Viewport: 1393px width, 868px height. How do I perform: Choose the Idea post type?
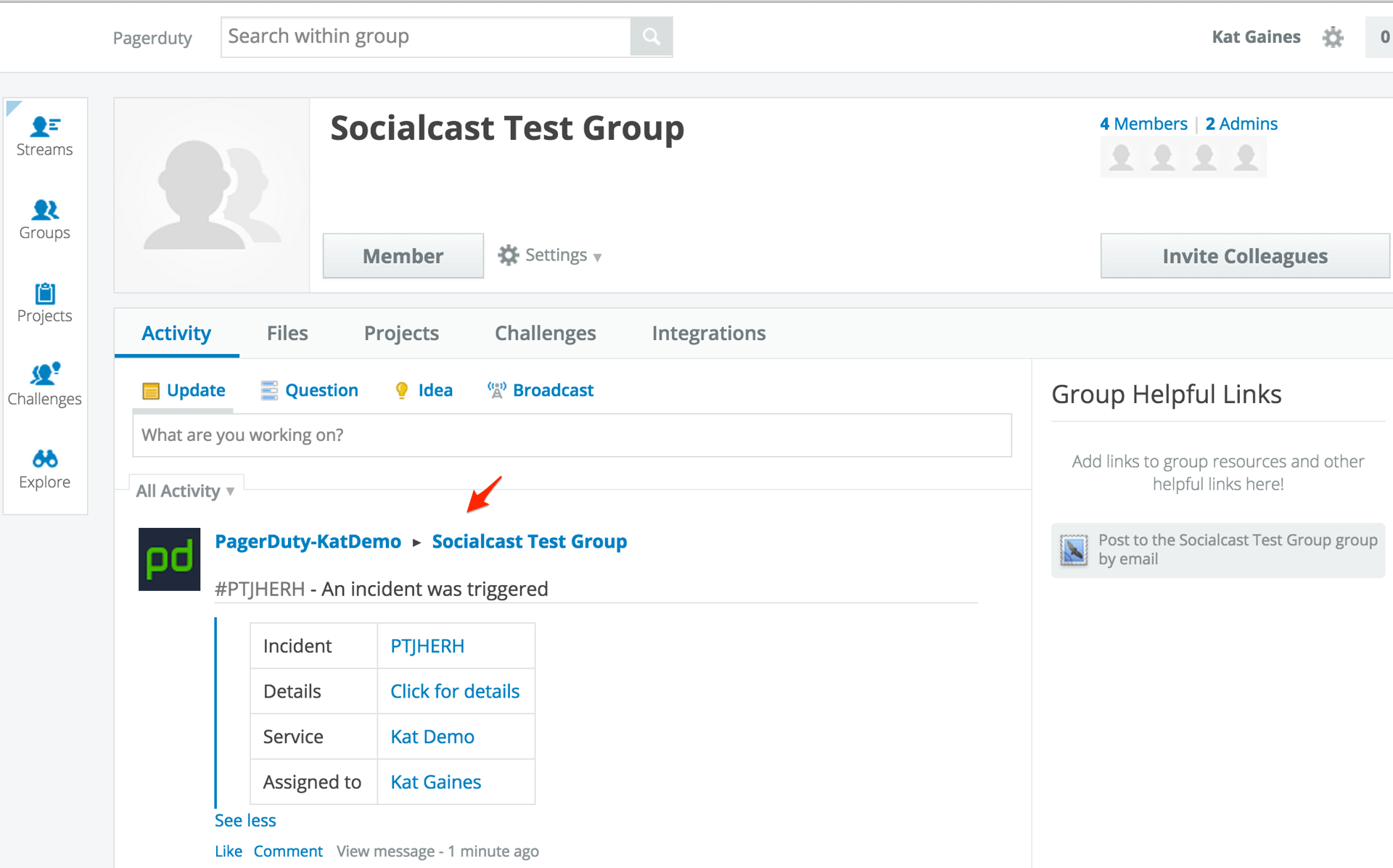[x=424, y=390]
